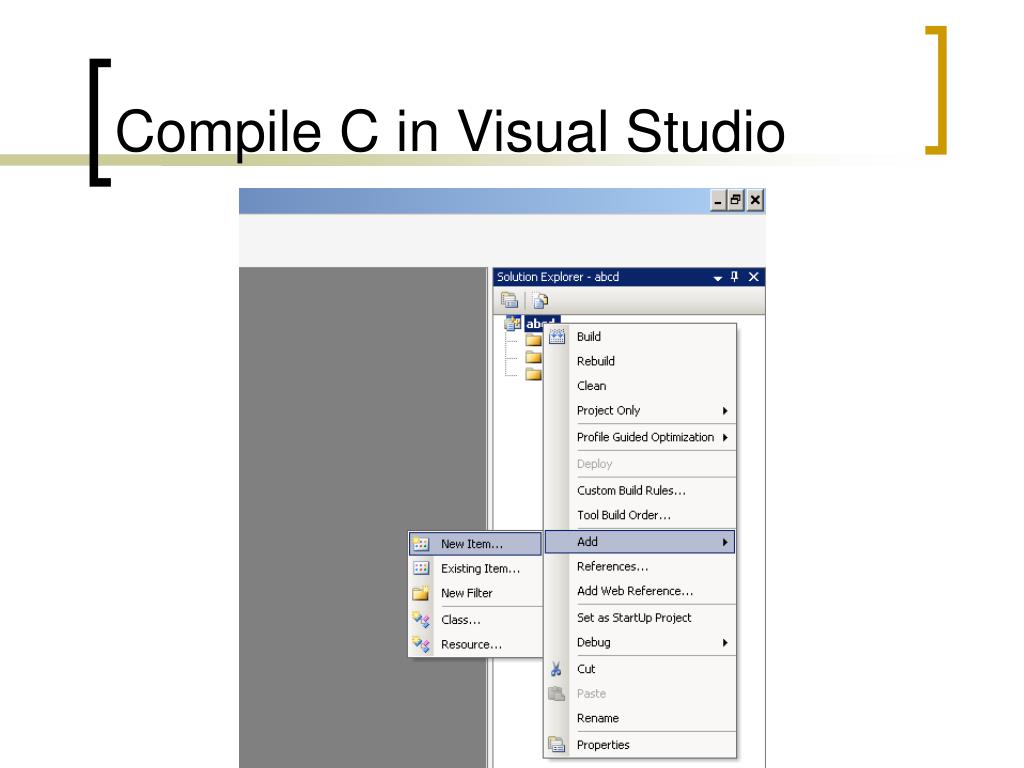Minimize the Visual Studio window
1024x768 pixels.
tap(718, 200)
